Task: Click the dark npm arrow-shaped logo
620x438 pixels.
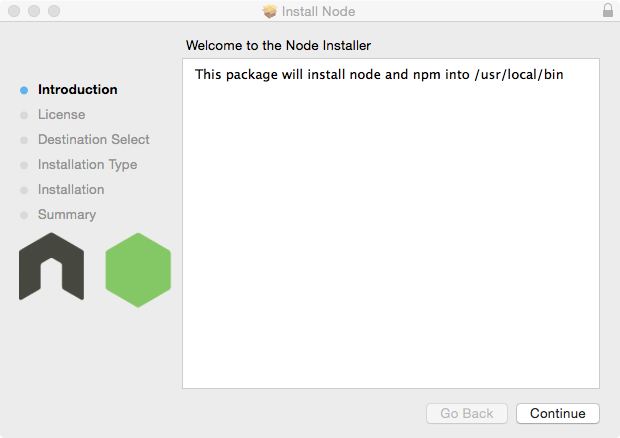Action: coord(51,267)
